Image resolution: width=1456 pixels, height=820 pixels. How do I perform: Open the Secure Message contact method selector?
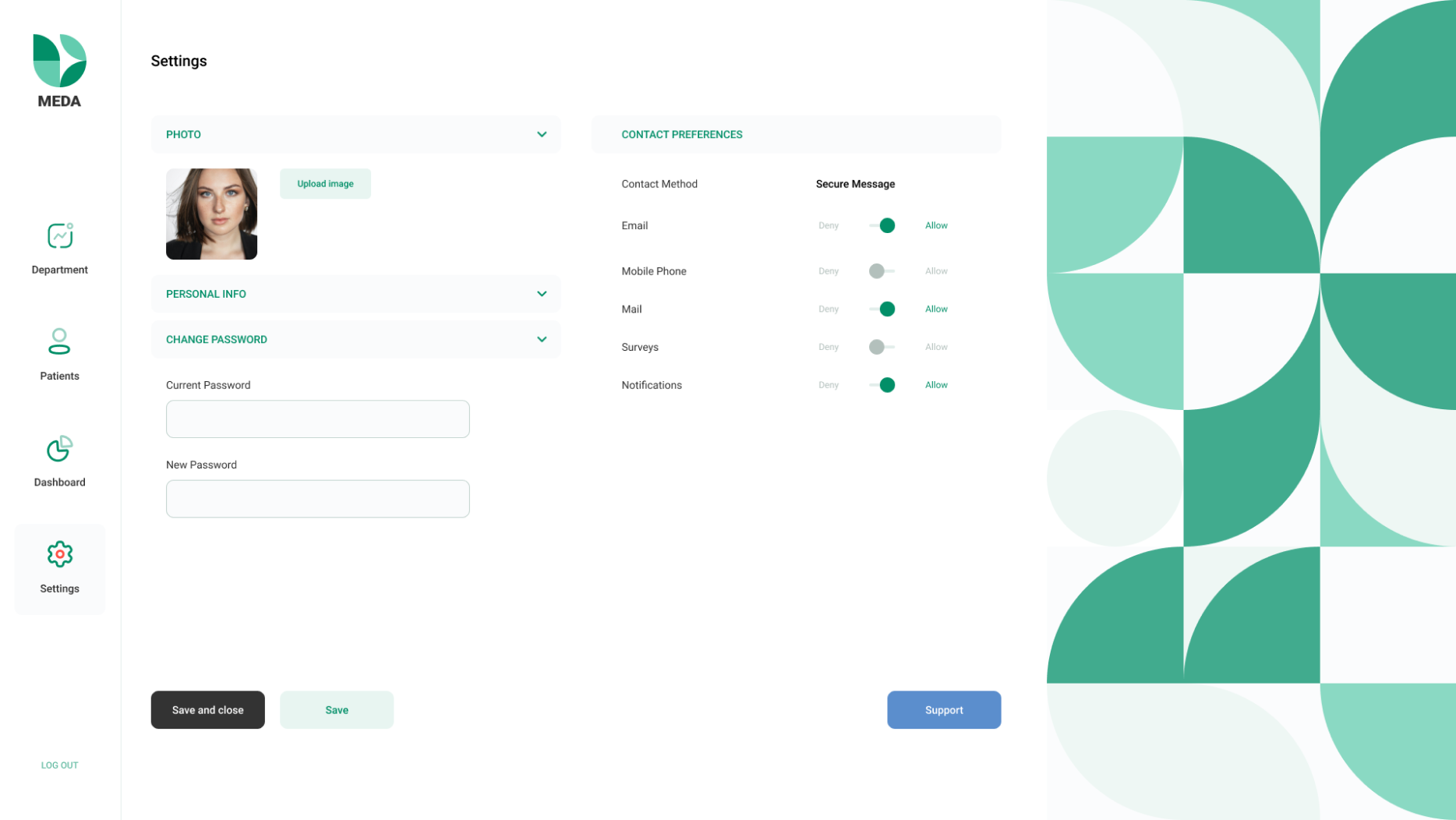(x=855, y=184)
